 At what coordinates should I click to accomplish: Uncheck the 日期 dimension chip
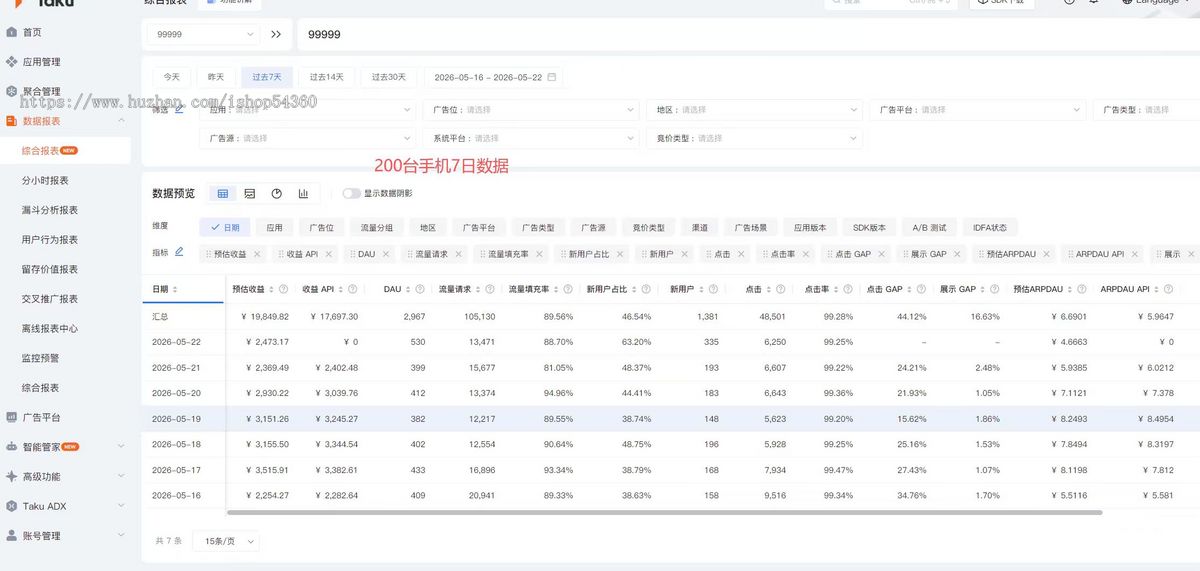[x=224, y=227]
